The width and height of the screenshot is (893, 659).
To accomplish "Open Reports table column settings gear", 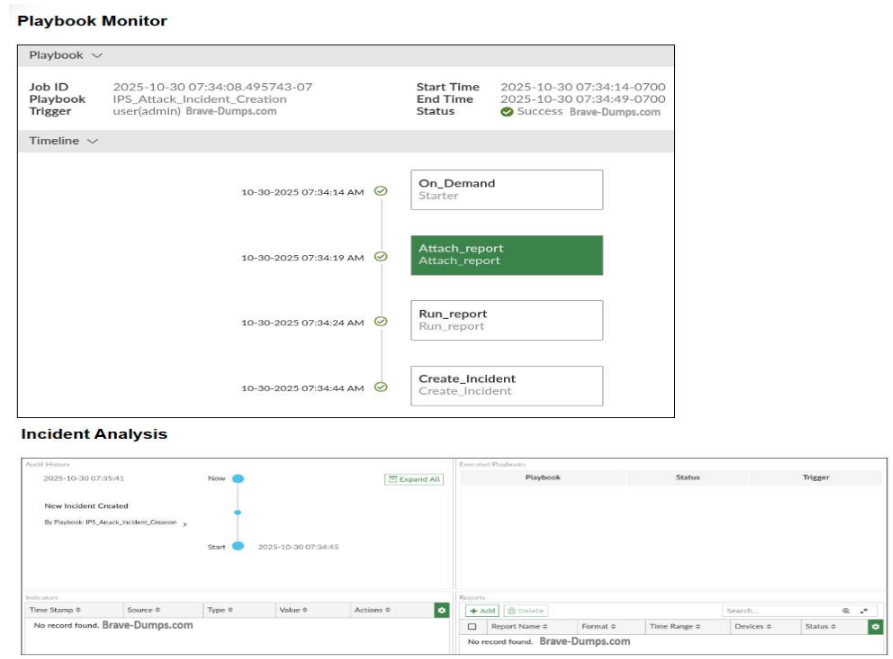I will point(876,626).
